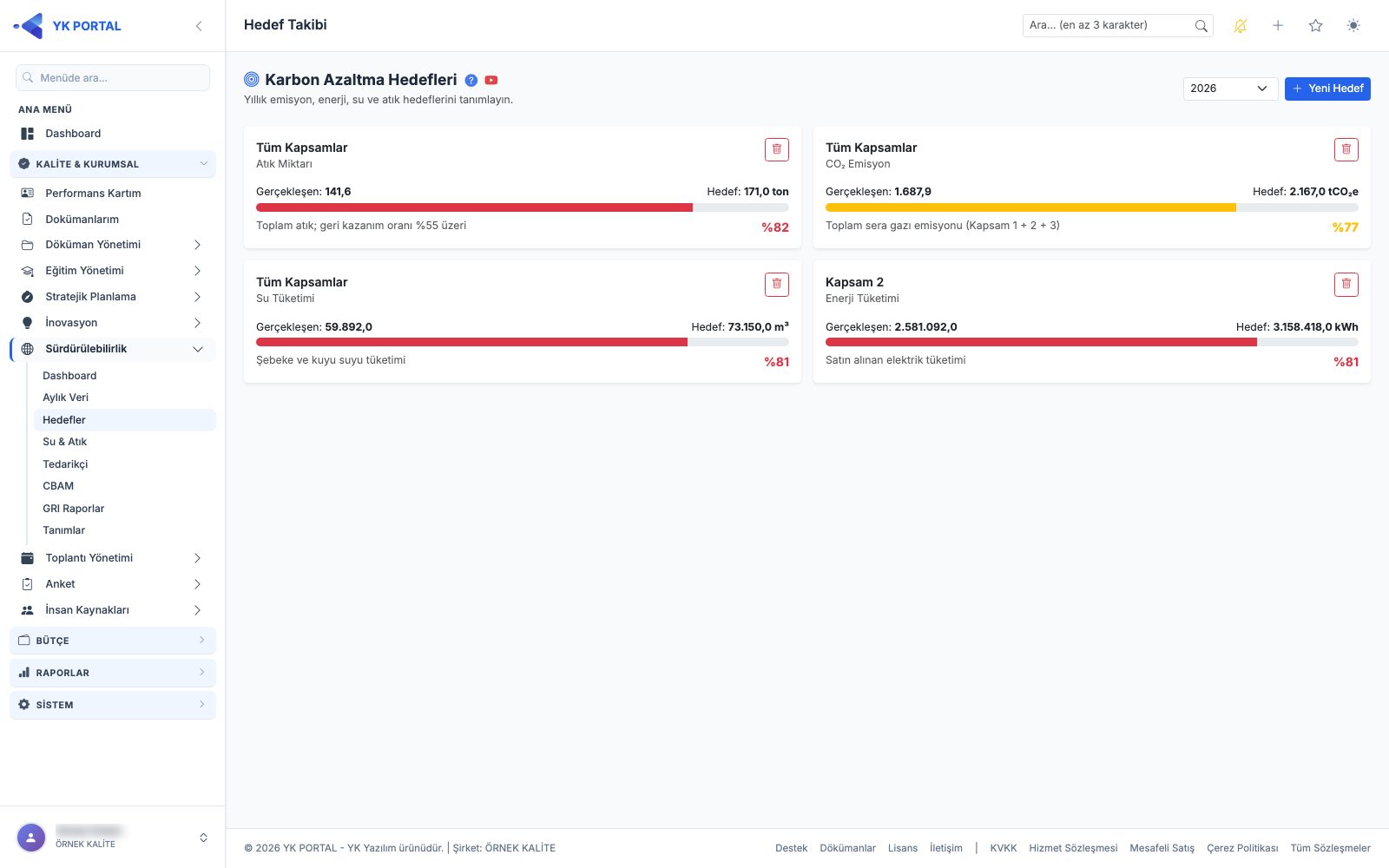This screenshot has height=868, width=1389.
Task: Open the KVKK footer link
Action: click(1003, 848)
